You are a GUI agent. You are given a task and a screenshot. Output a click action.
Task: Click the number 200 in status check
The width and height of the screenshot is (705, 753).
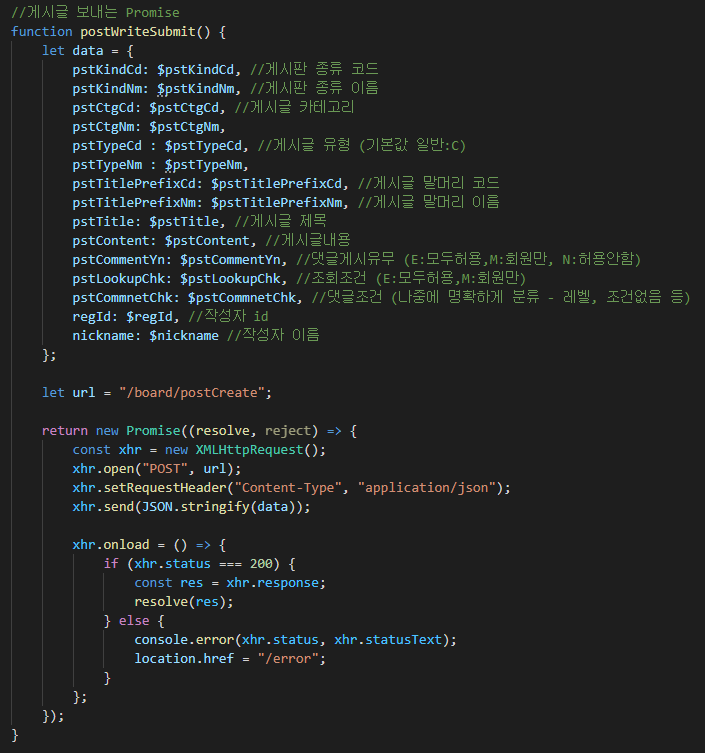261,564
